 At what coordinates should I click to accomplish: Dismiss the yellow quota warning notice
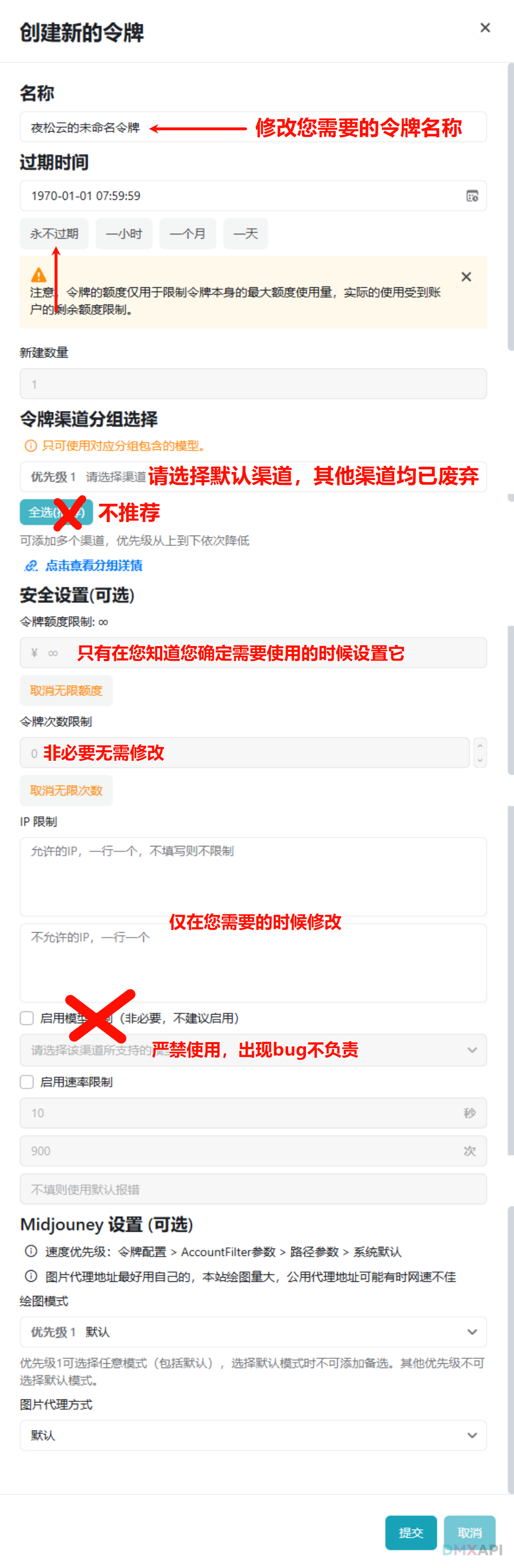[x=466, y=277]
